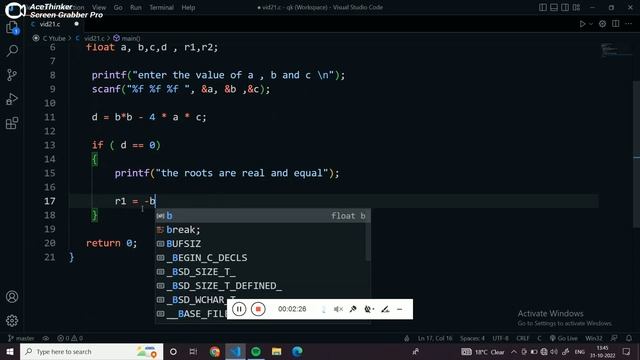Viewport: 640px width, 360px height.
Task: Pause the screen recording
Action: pyautogui.click(x=239, y=309)
